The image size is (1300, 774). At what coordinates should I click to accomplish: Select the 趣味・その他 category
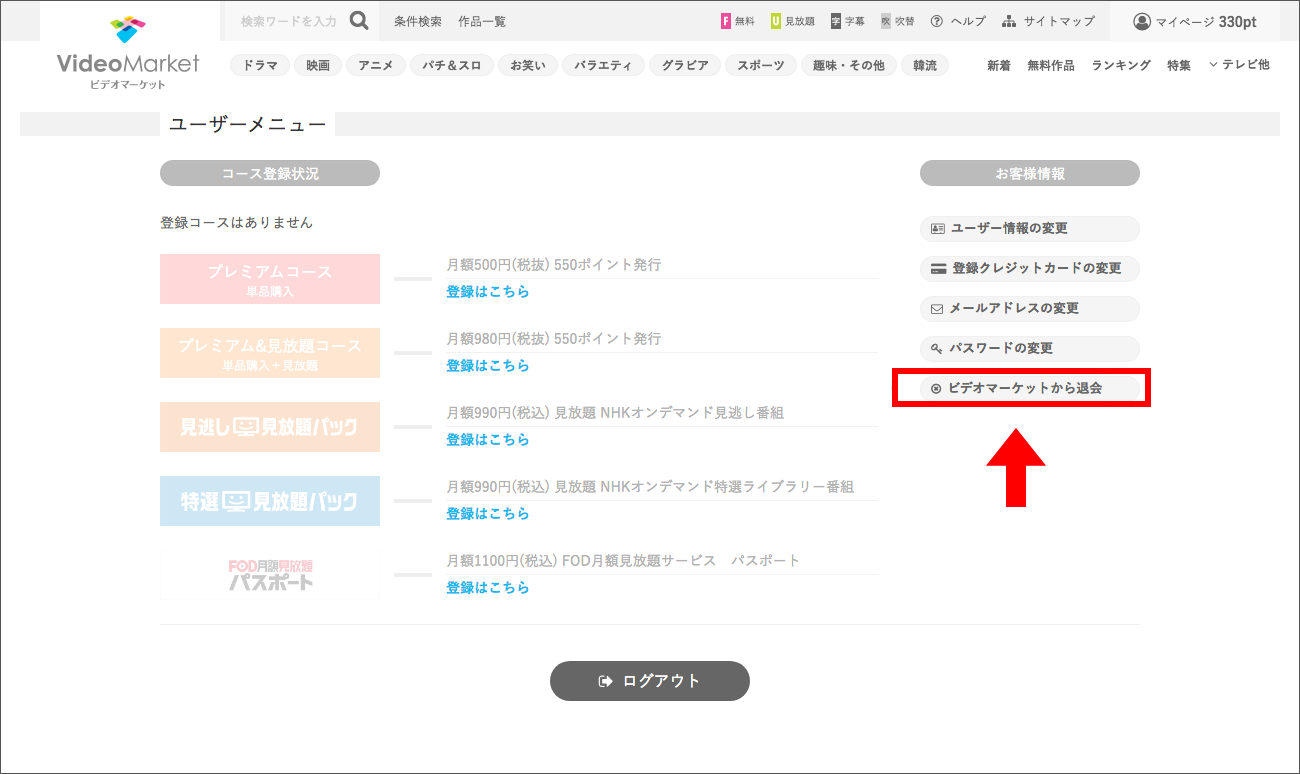click(x=849, y=65)
